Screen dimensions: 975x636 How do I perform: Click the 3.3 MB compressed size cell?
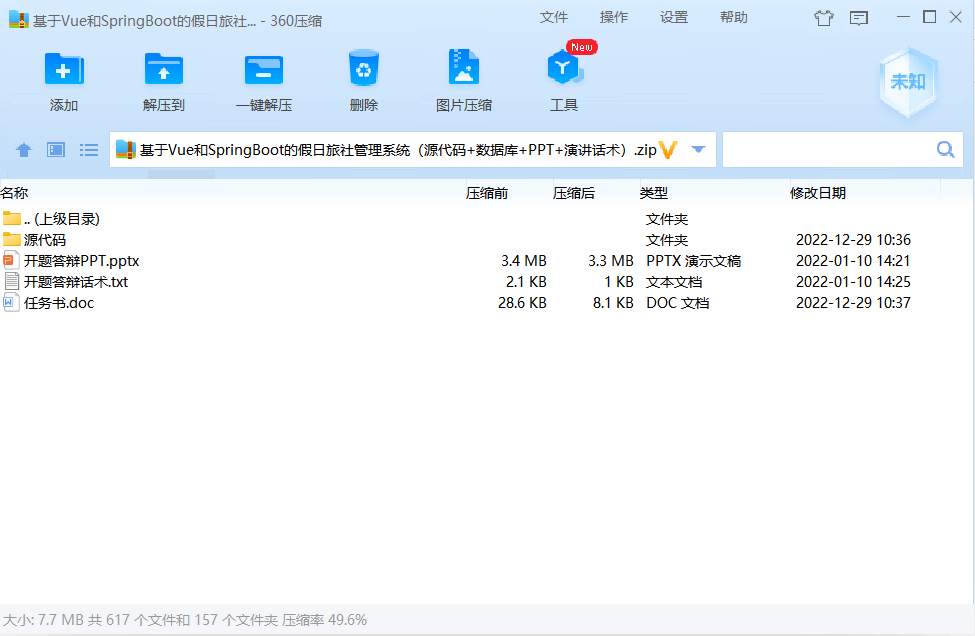pyautogui.click(x=611, y=261)
